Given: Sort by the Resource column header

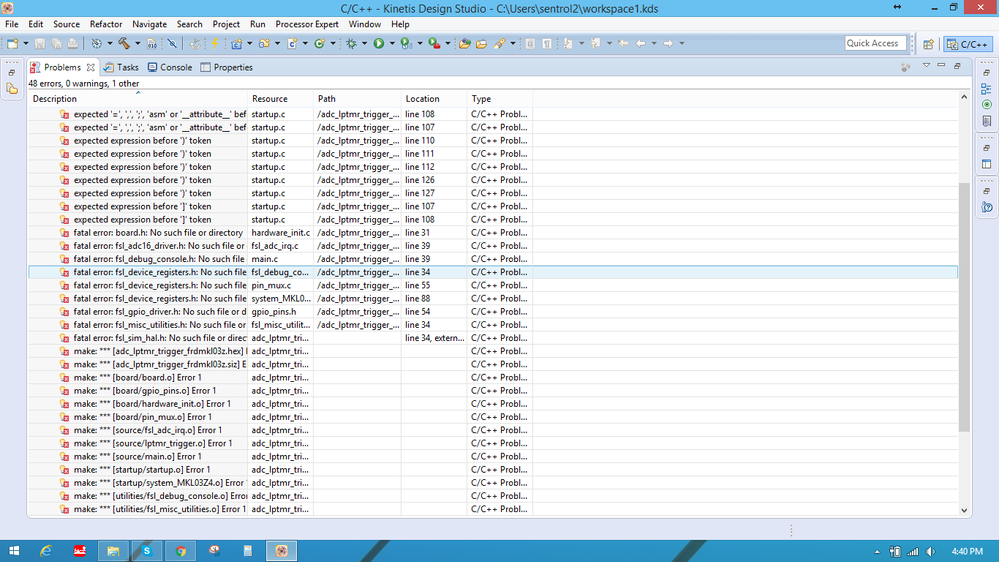Looking at the screenshot, I should [280, 99].
